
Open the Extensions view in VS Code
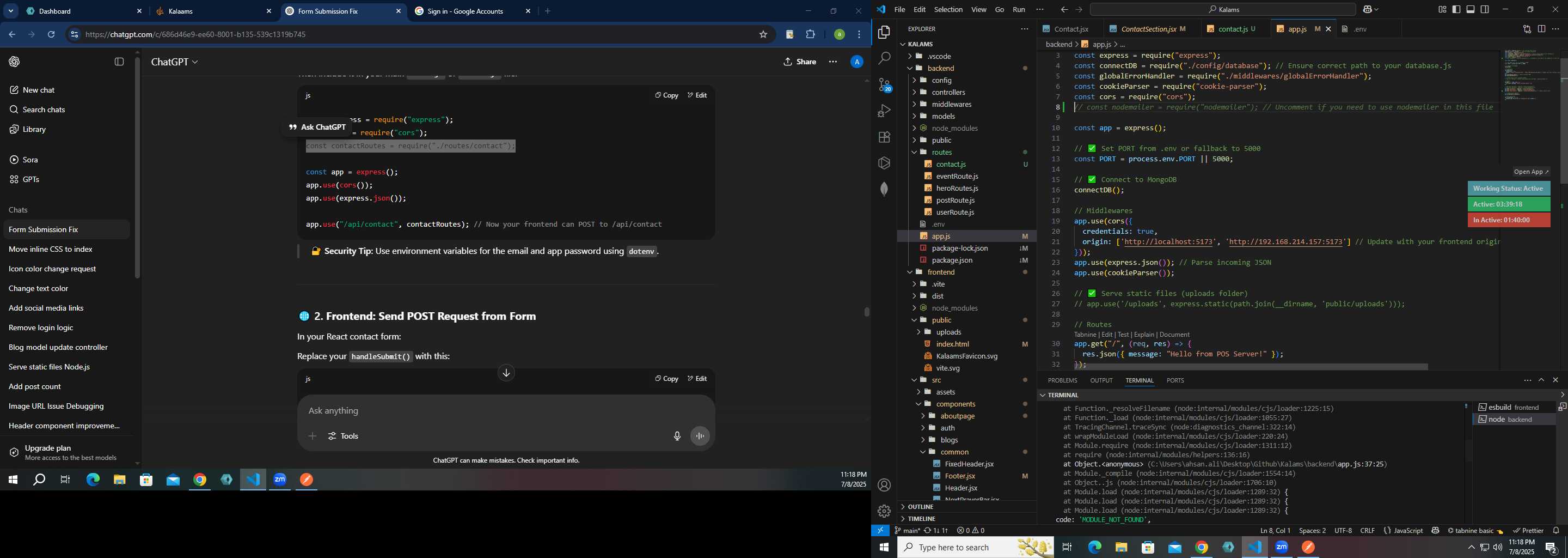[x=884, y=137]
